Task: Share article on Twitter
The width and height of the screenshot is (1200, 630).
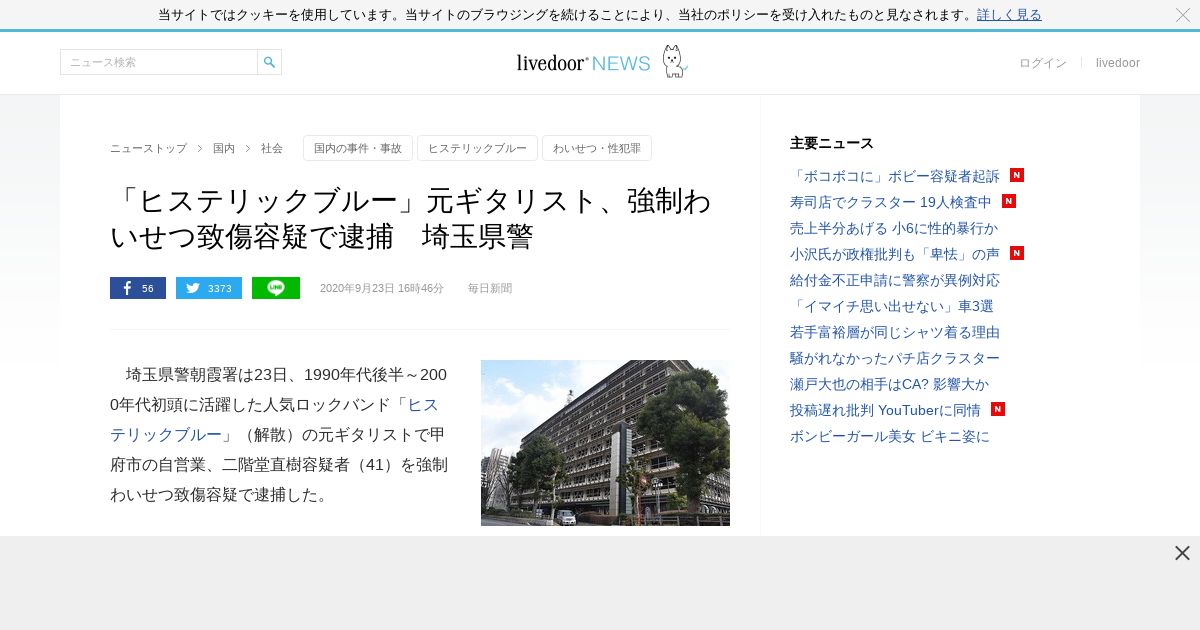Action: (x=209, y=288)
